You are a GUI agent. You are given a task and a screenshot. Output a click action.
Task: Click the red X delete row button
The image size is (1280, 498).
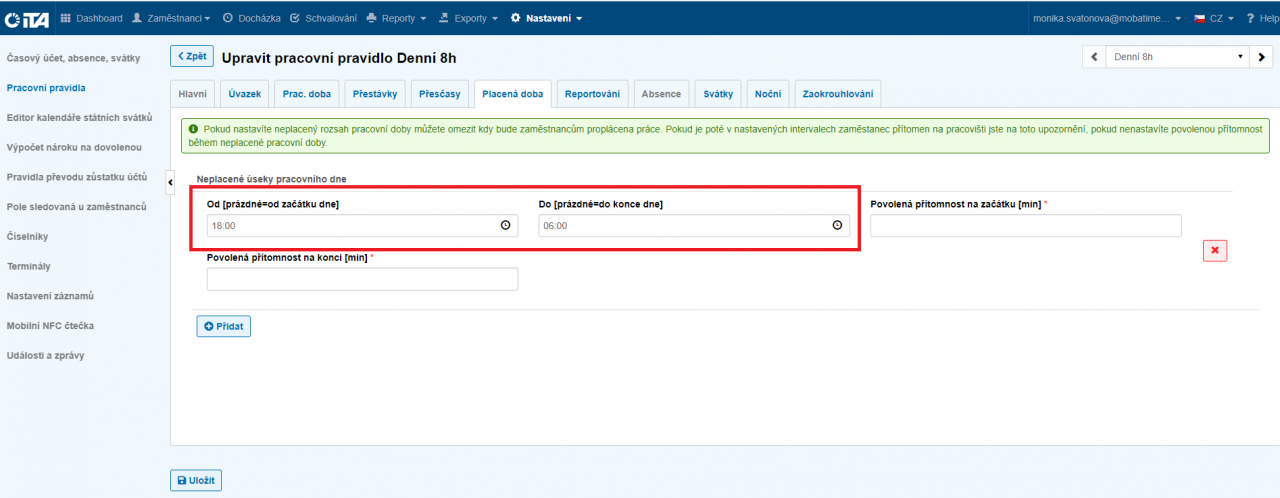1215,251
